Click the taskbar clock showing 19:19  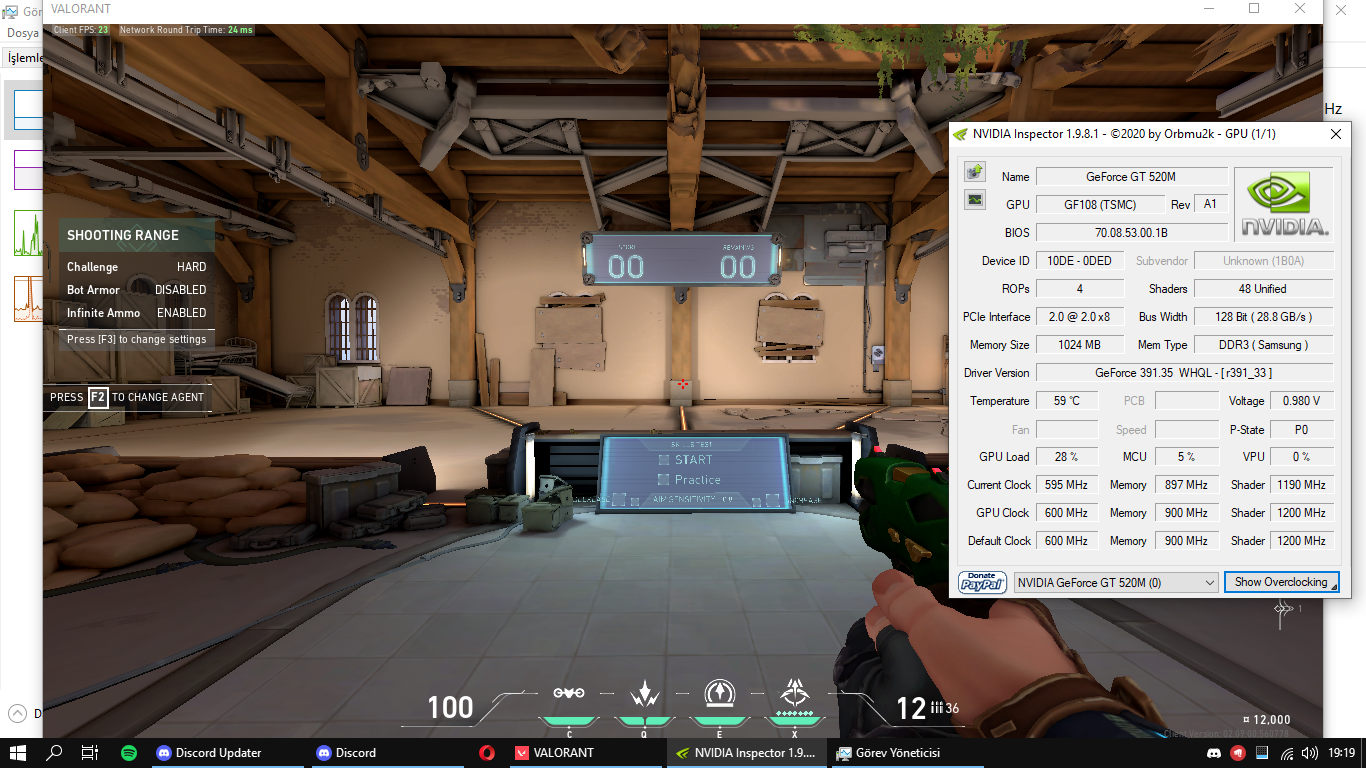pyautogui.click(x=1342, y=753)
